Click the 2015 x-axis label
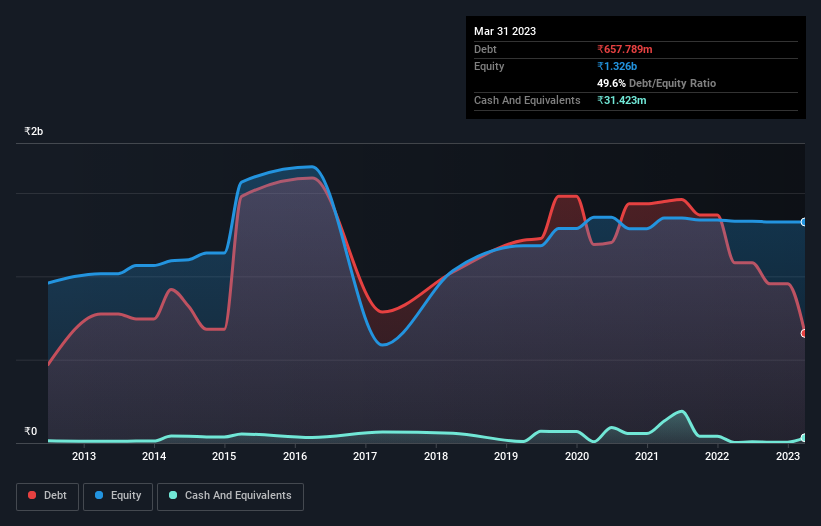The height and width of the screenshot is (526, 821). pyautogui.click(x=224, y=456)
